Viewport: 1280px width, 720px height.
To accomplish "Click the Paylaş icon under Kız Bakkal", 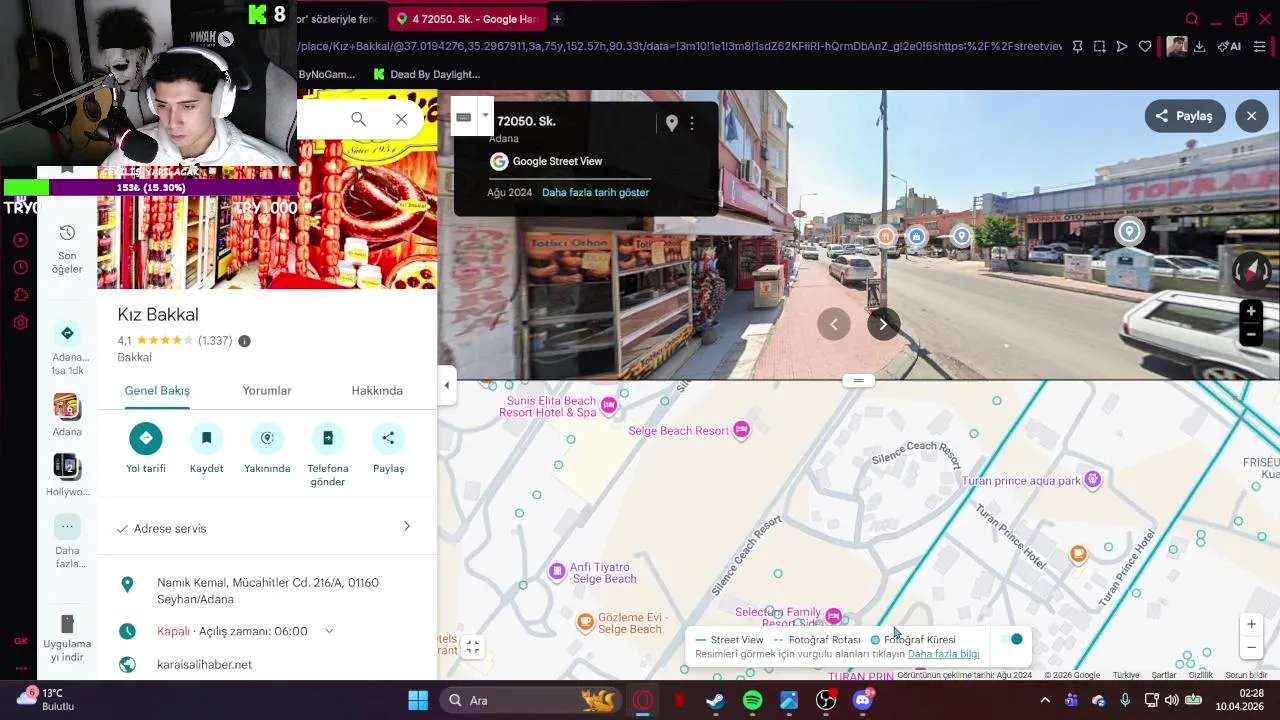I will 388,438.
